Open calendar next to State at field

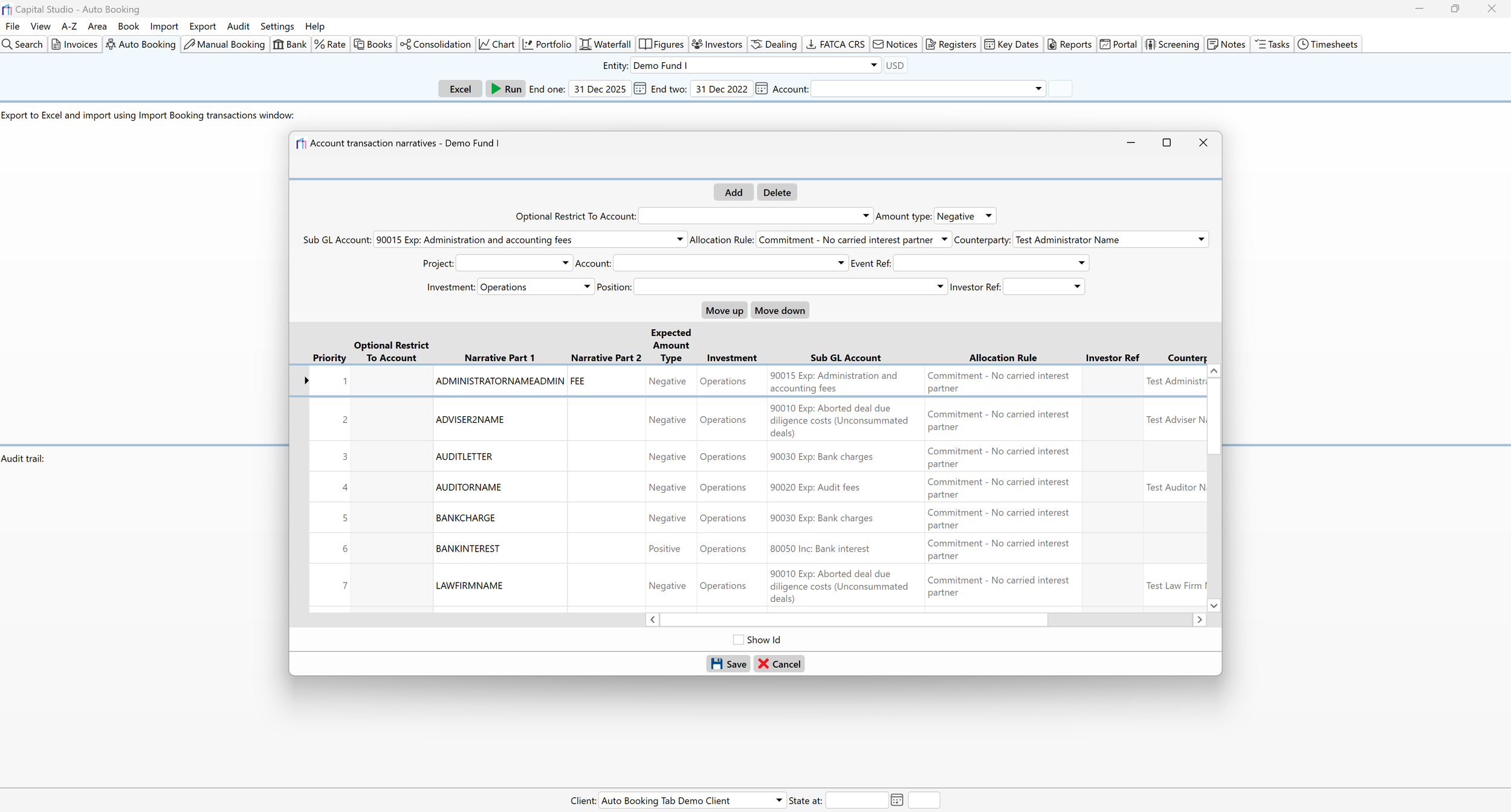(896, 800)
